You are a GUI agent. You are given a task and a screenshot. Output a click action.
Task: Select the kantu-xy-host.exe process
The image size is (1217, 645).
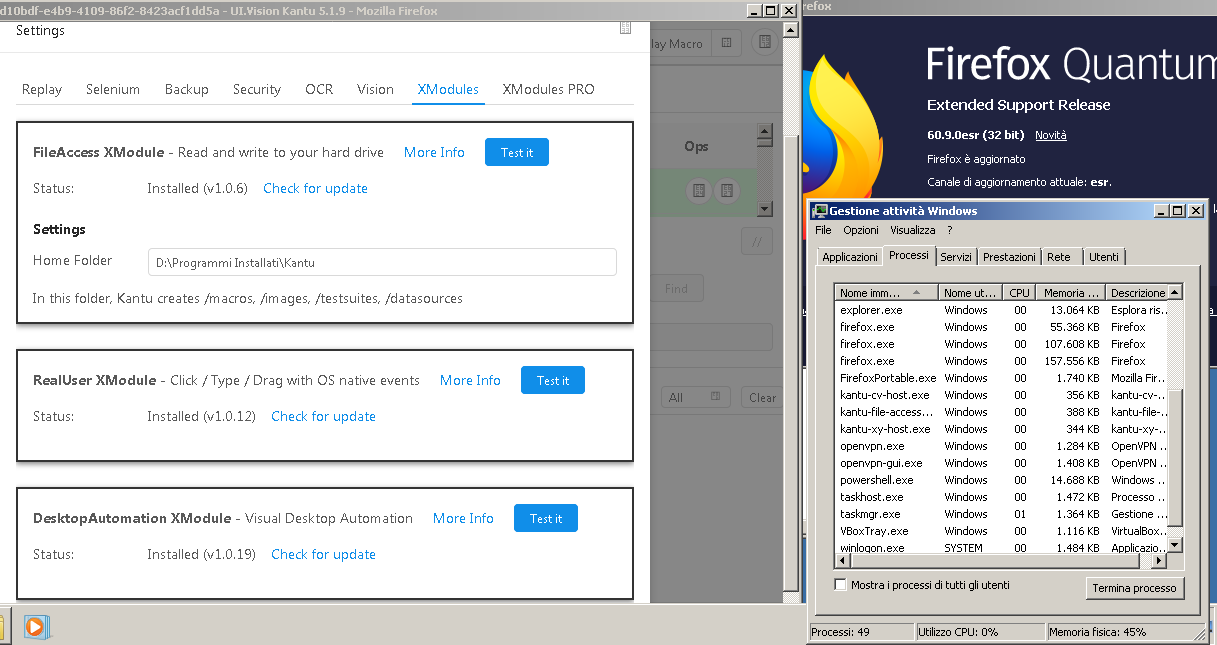coord(1002,429)
